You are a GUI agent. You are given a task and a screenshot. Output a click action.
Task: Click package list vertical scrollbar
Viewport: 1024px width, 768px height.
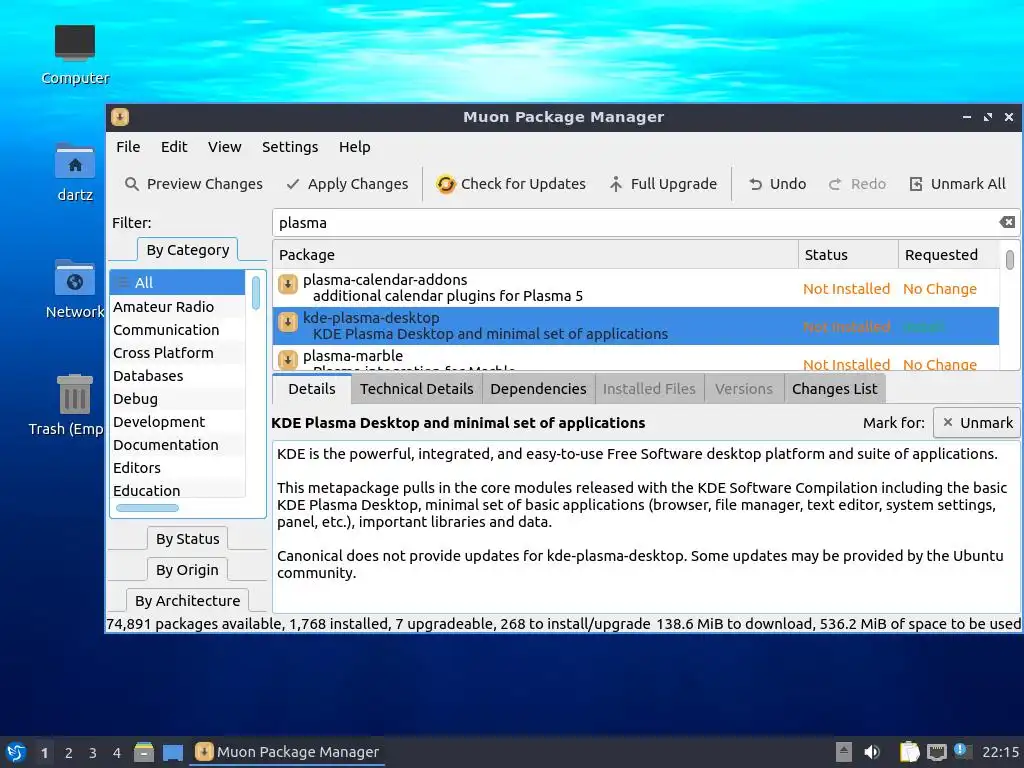[1010, 259]
